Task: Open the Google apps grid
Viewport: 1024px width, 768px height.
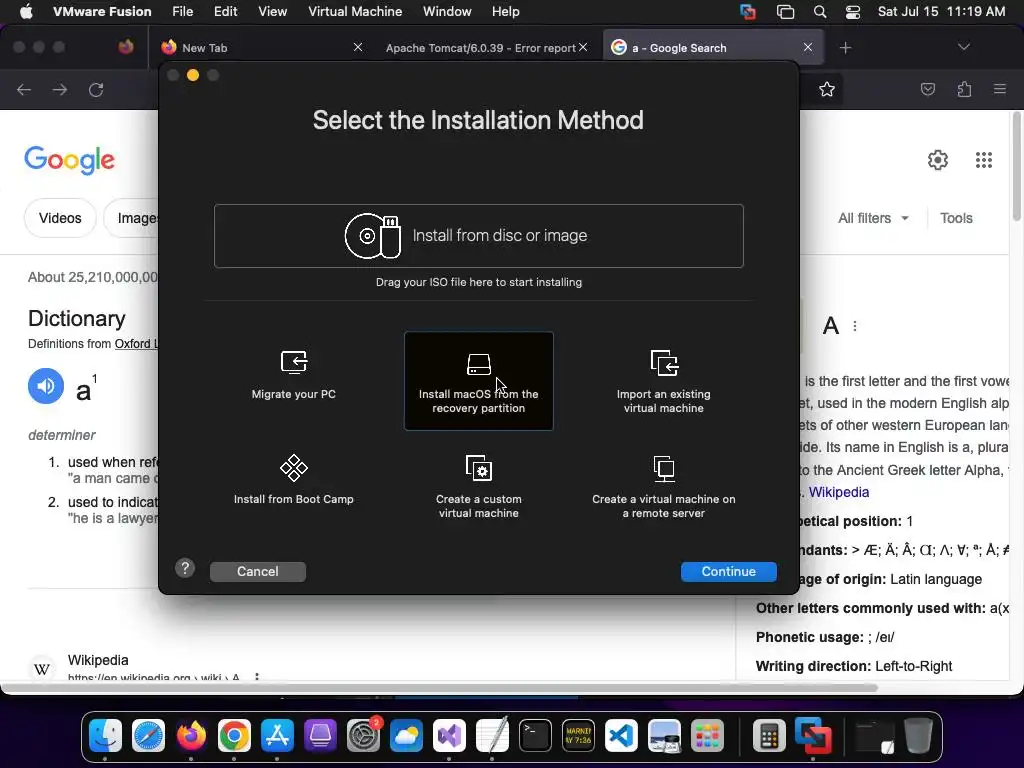Action: pyautogui.click(x=984, y=160)
